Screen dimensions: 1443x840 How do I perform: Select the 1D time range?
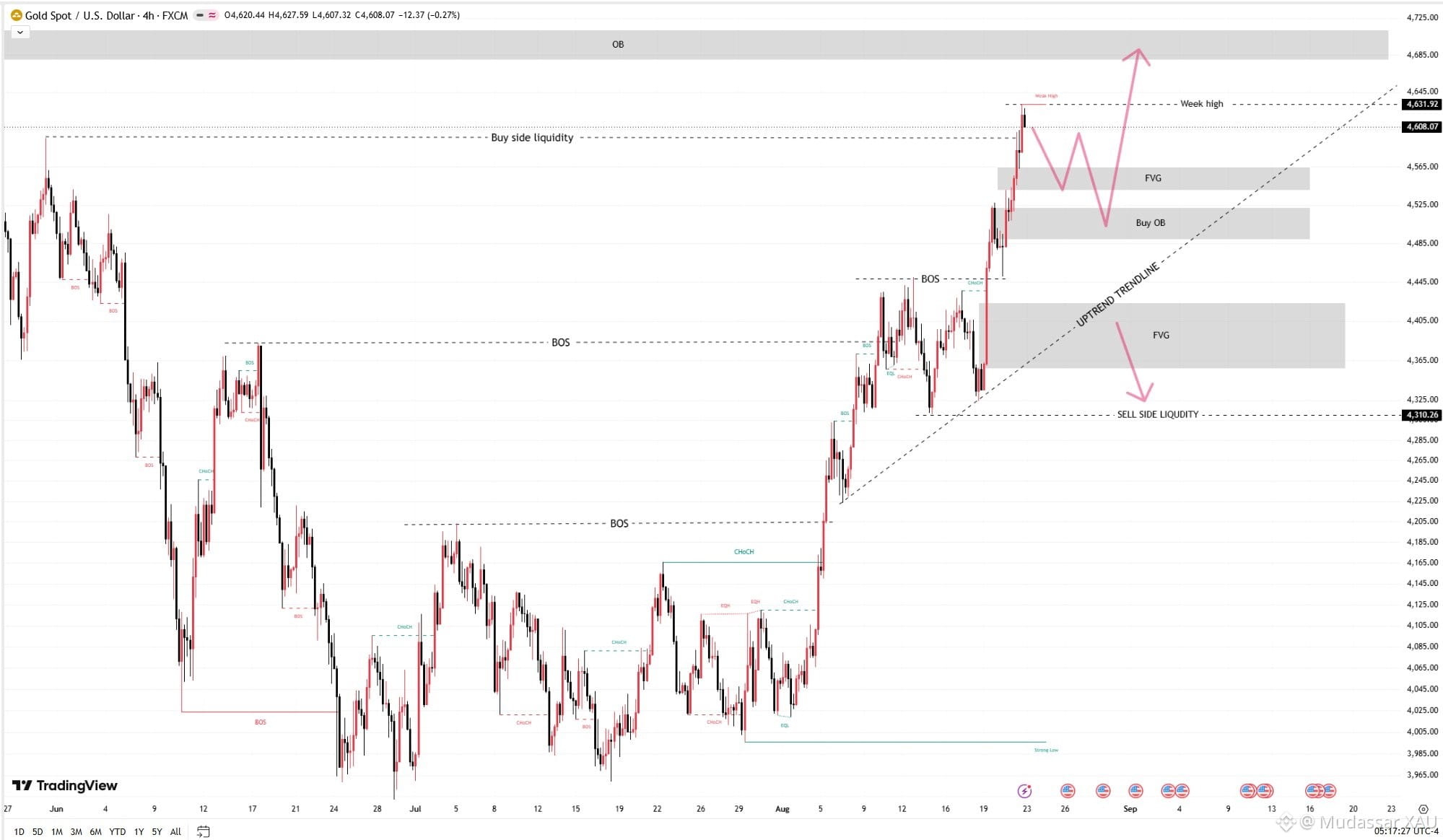point(19,831)
